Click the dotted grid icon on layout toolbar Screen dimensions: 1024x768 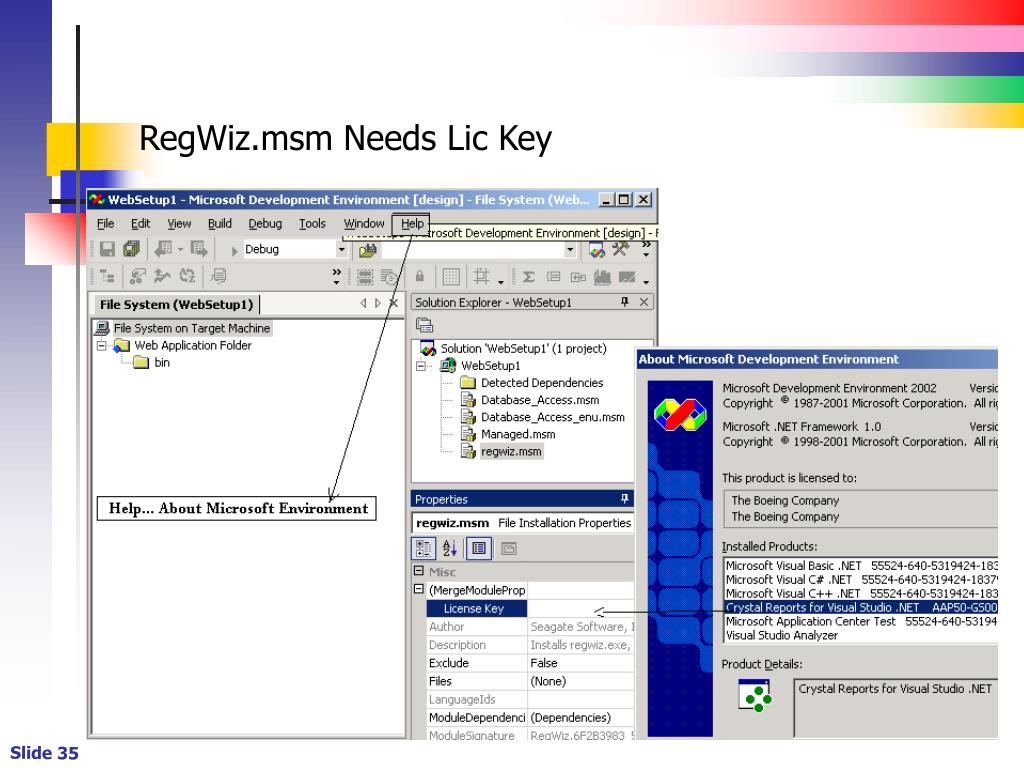[451, 277]
